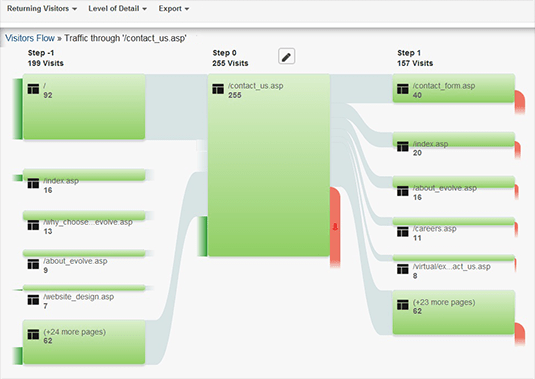The image size is (535, 379).
Task: Go to the Visitors Flow breadcrumb link
Action: tap(30, 38)
